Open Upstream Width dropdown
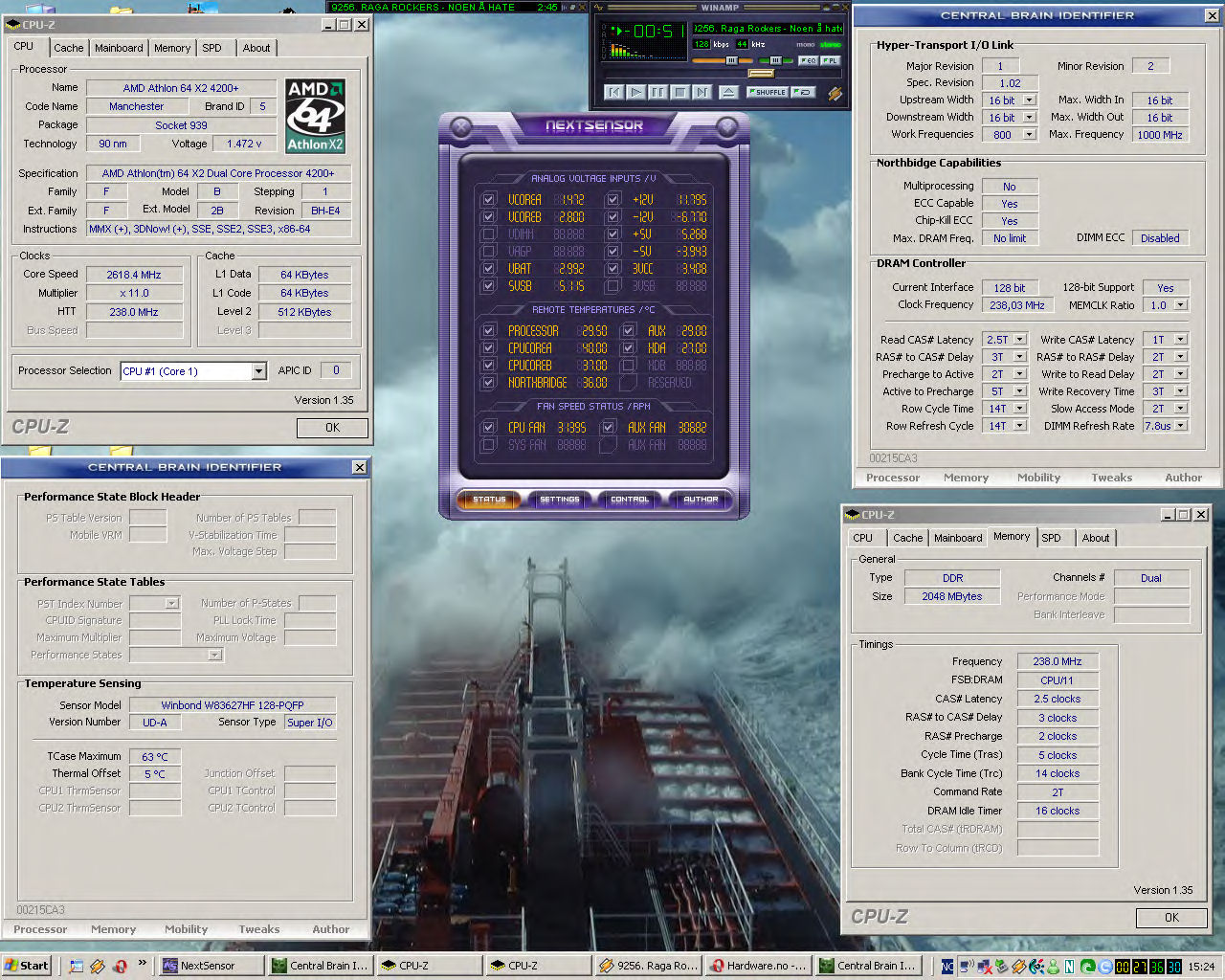The width and height of the screenshot is (1225, 980). (1030, 100)
